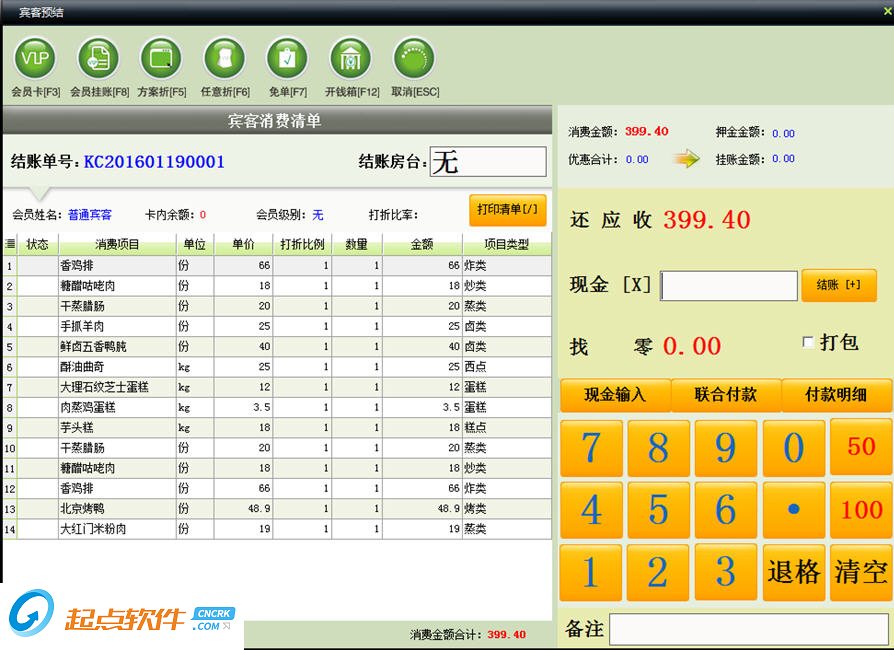894x650 pixels.
Task: Click the 清空 clear key
Action: 861,572
